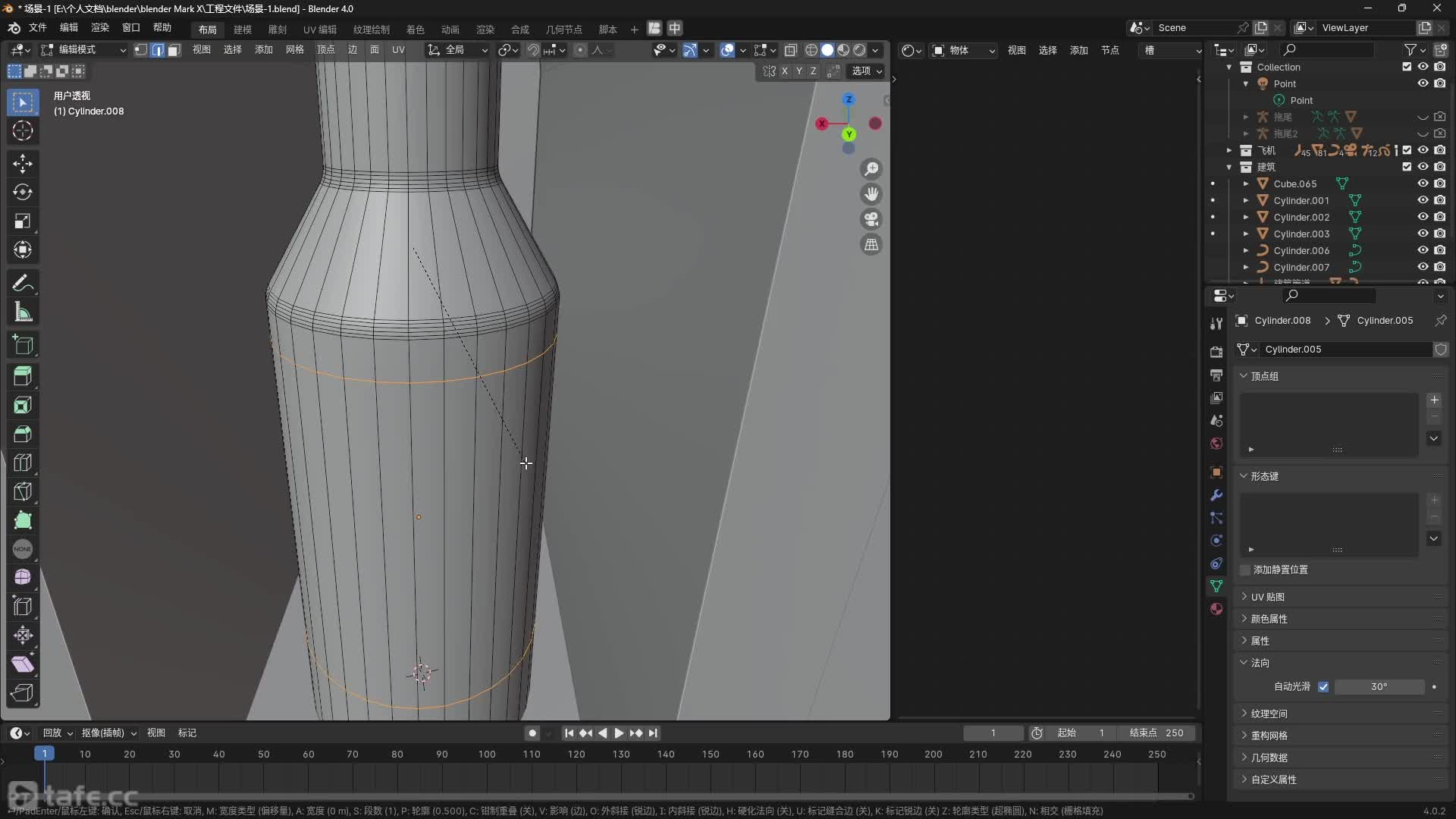1456x819 pixels.
Task: Open Render properties tab
Action: [x=1216, y=352]
